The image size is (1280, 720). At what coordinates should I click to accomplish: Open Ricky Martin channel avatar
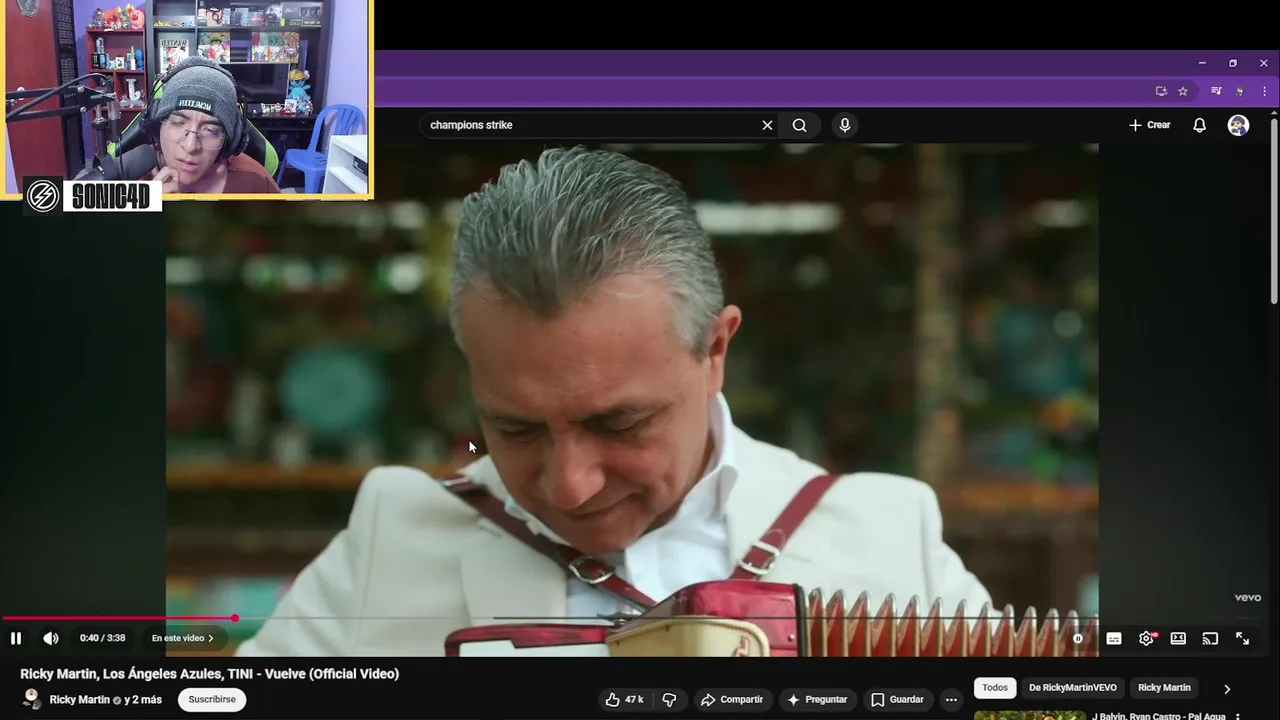[32, 699]
